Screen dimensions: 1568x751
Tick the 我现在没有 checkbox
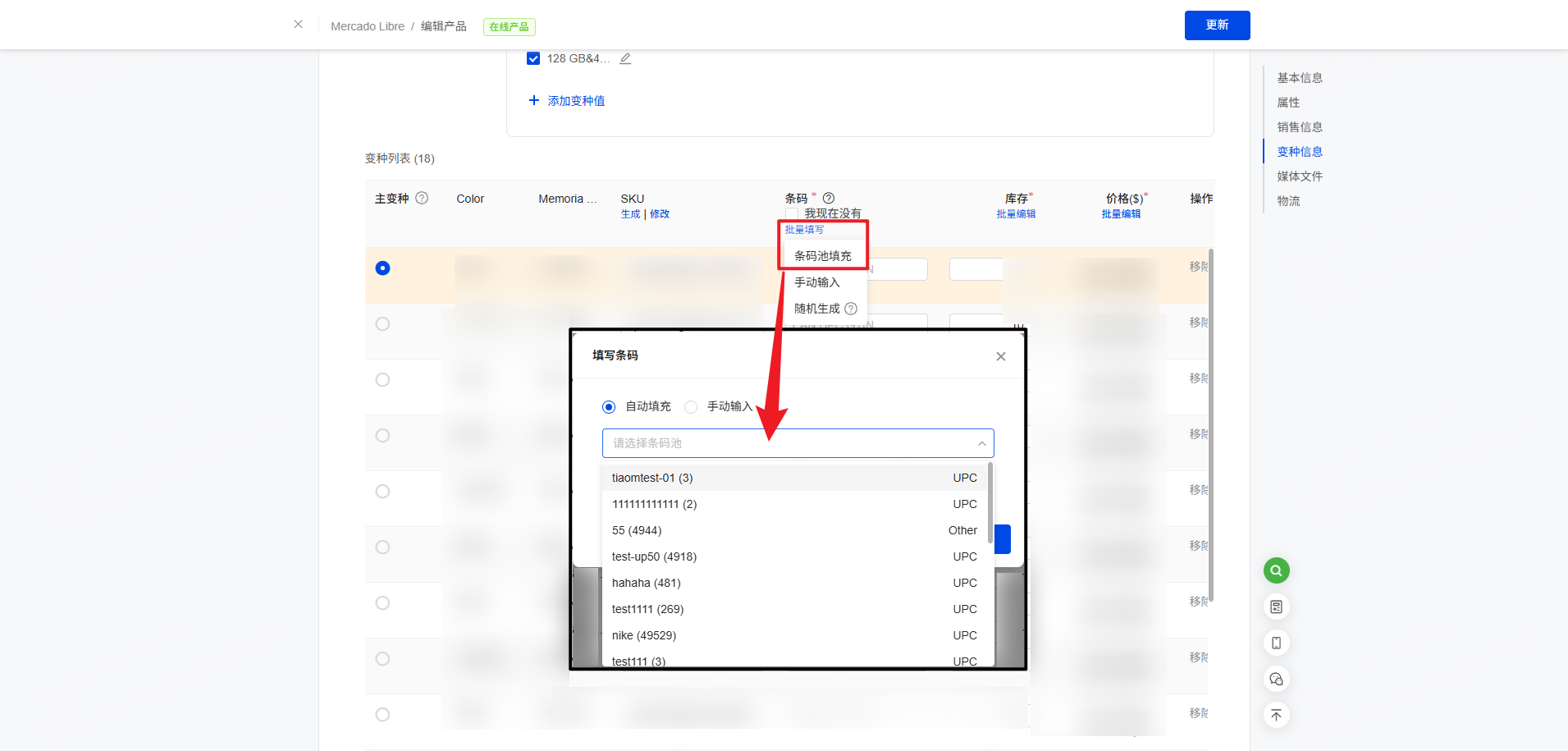pyautogui.click(x=792, y=213)
